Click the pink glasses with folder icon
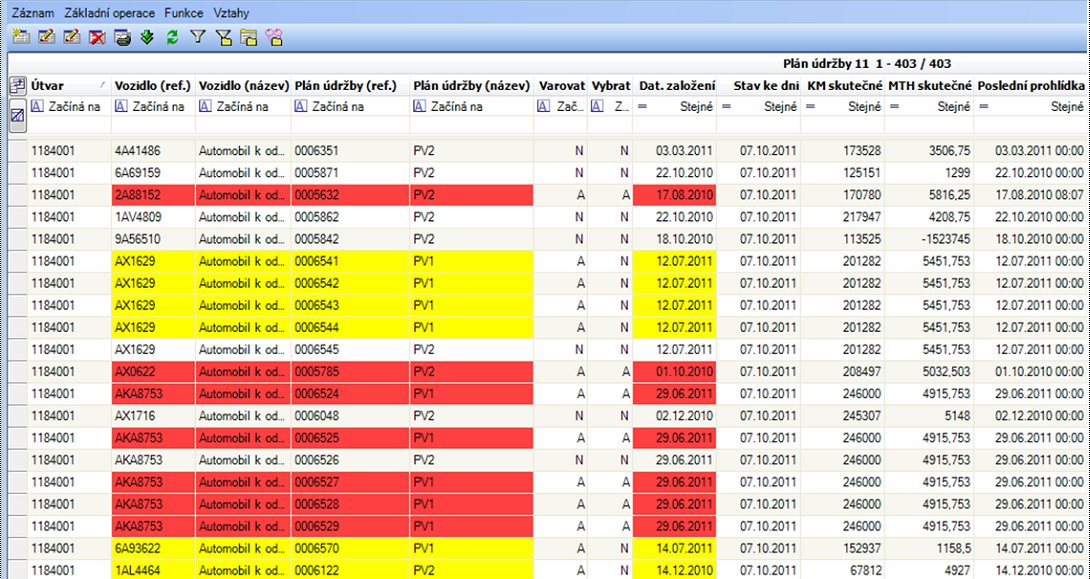The width and height of the screenshot is (1090, 579). [275, 38]
